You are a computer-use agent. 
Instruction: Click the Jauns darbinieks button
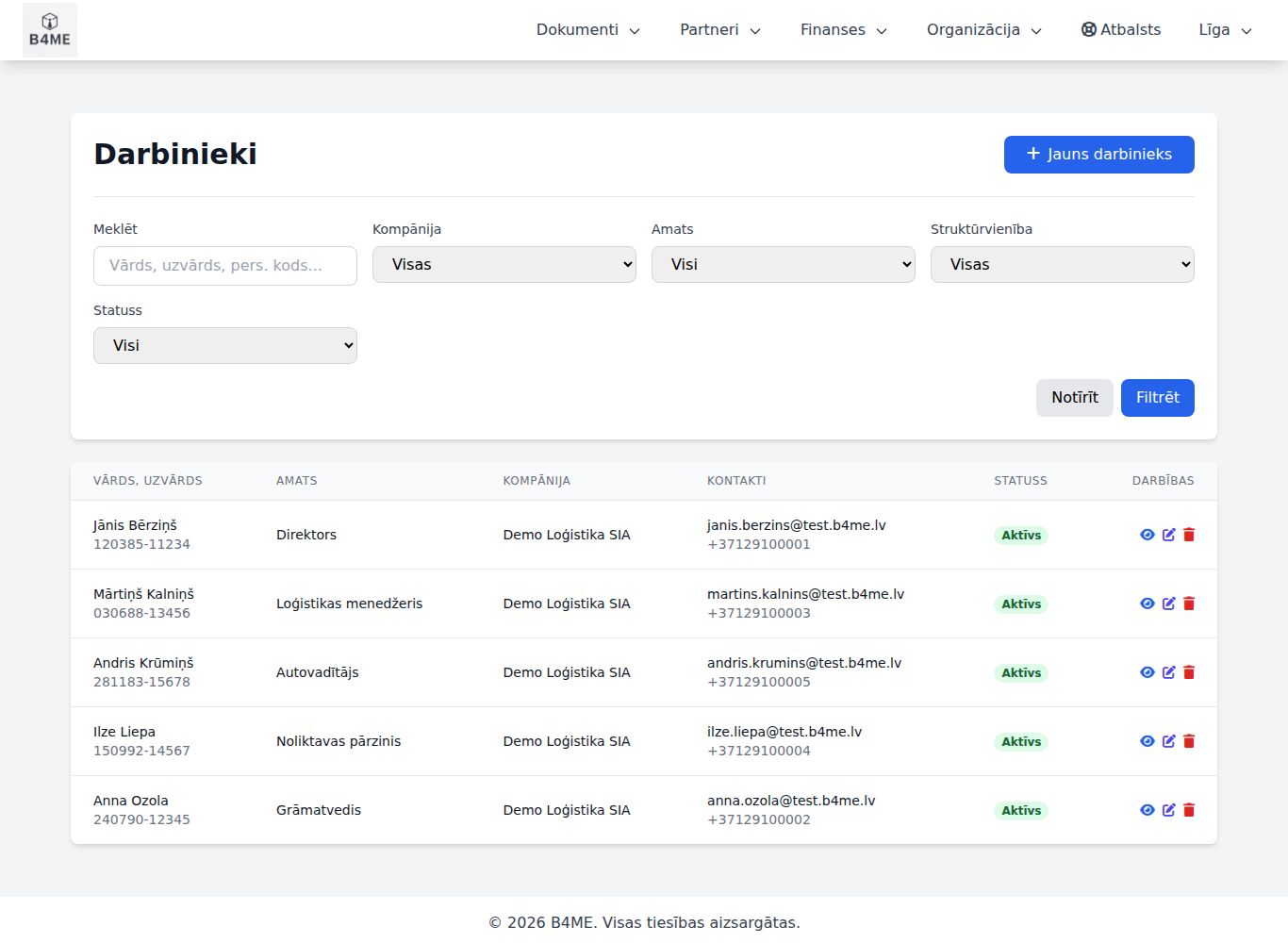[1099, 155]
